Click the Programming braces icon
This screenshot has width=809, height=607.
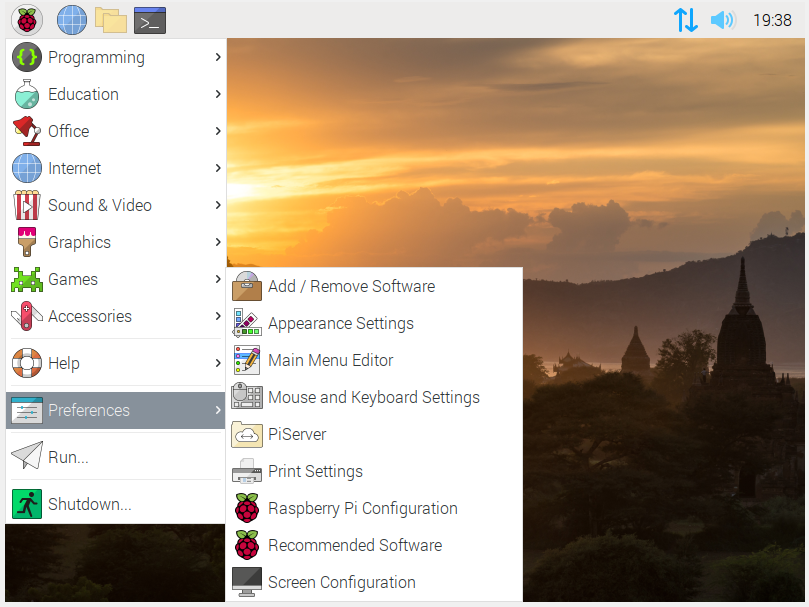[27, 57]
